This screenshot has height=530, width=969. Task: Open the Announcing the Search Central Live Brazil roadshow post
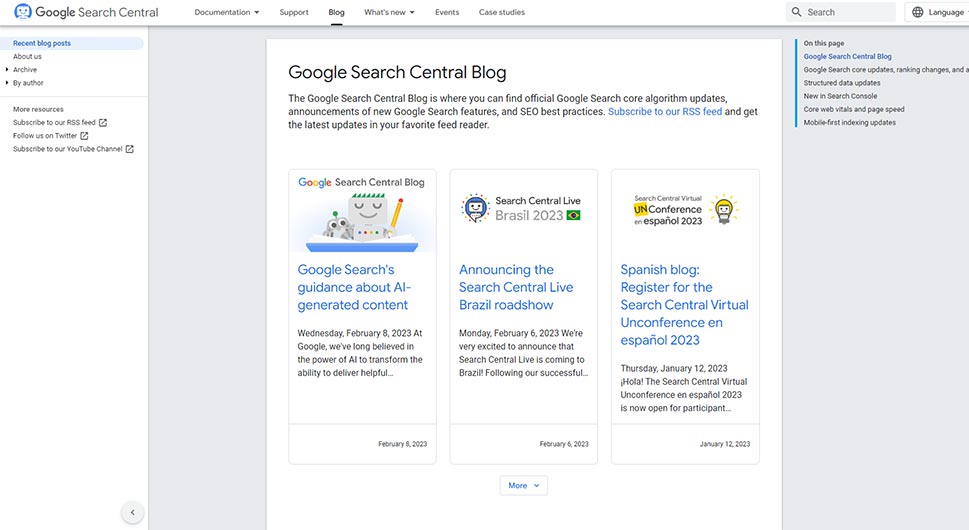click(x=516, y=287)
